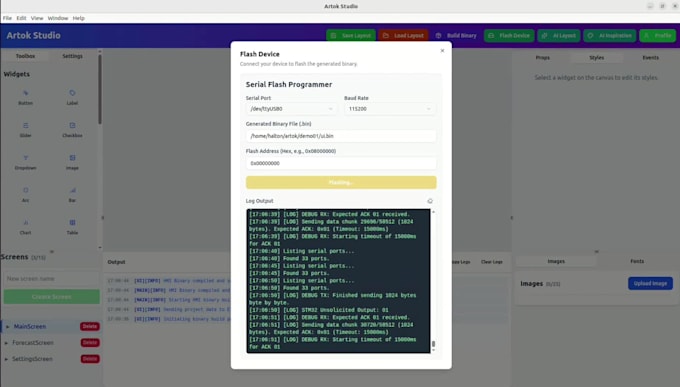Switch to the Events tab
This screenshot has width=680, height=387.
tap(651, 58)
